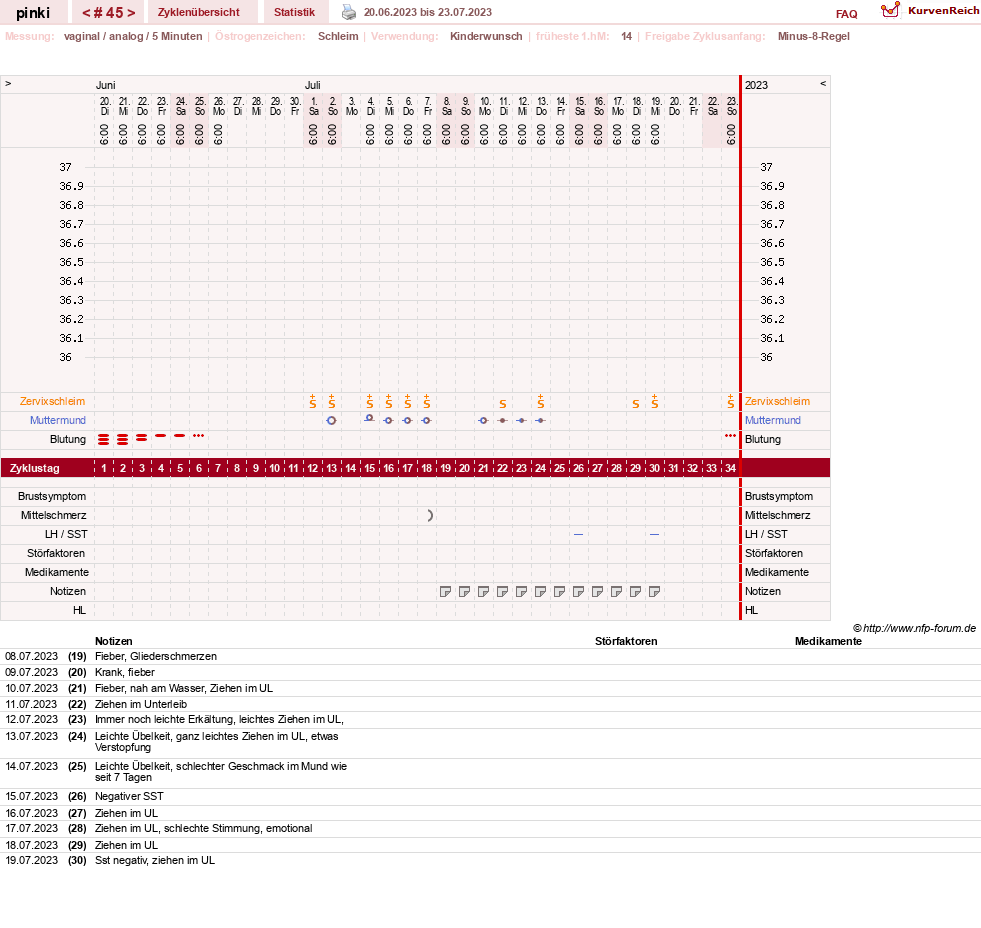This screenshot has width=981, height=928.
Task: Click the right-side Zervixschleim label
Action: coord(777,402)
